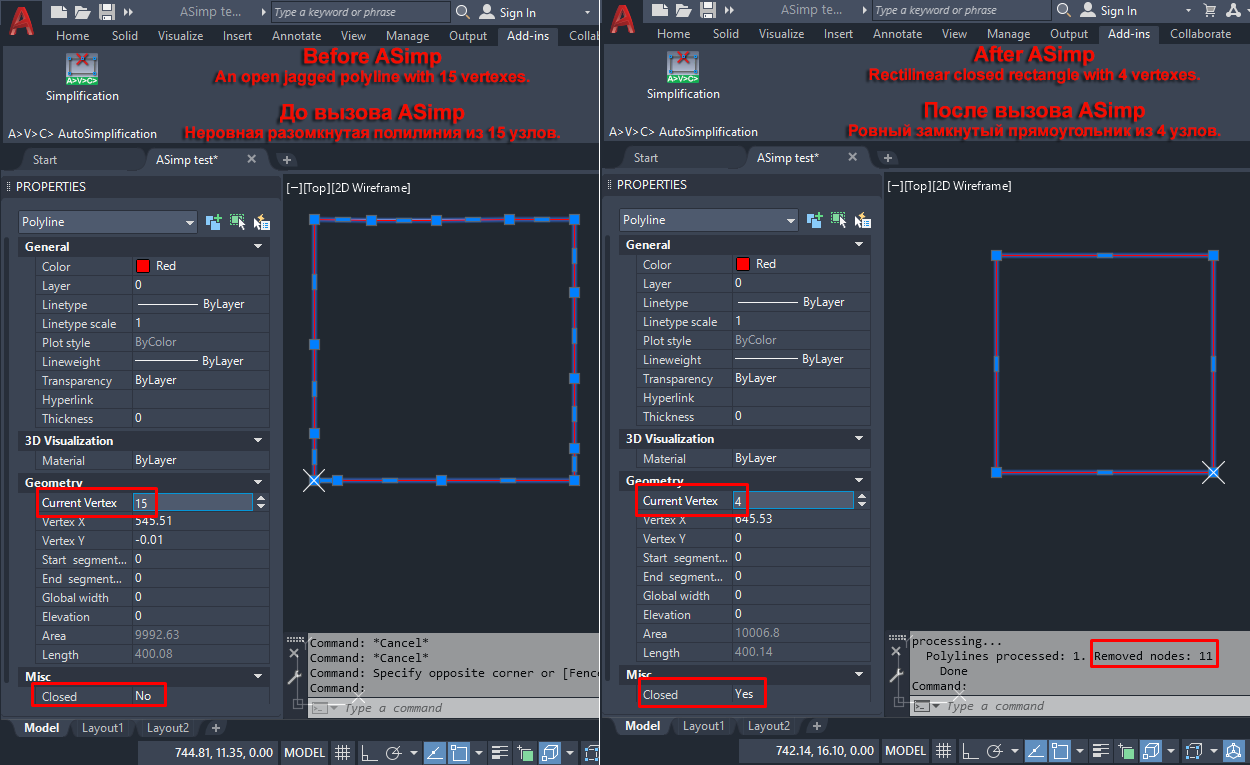Click search magnifier icon in left window
This screenshot has height=765, width=1250.
point(462,12)
